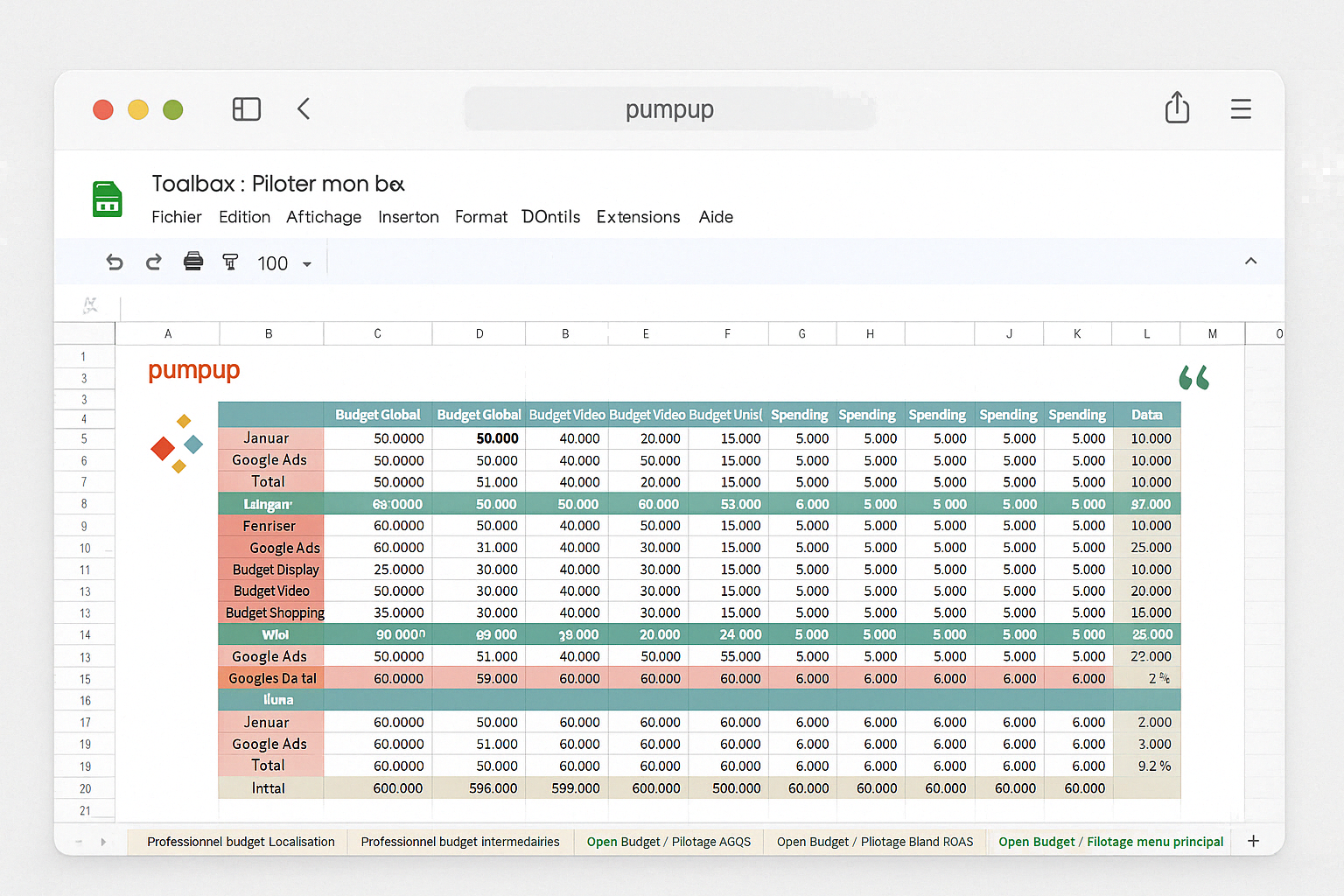
Task: Select column D header
Action: pyautogui.click(x=479, y=333)
